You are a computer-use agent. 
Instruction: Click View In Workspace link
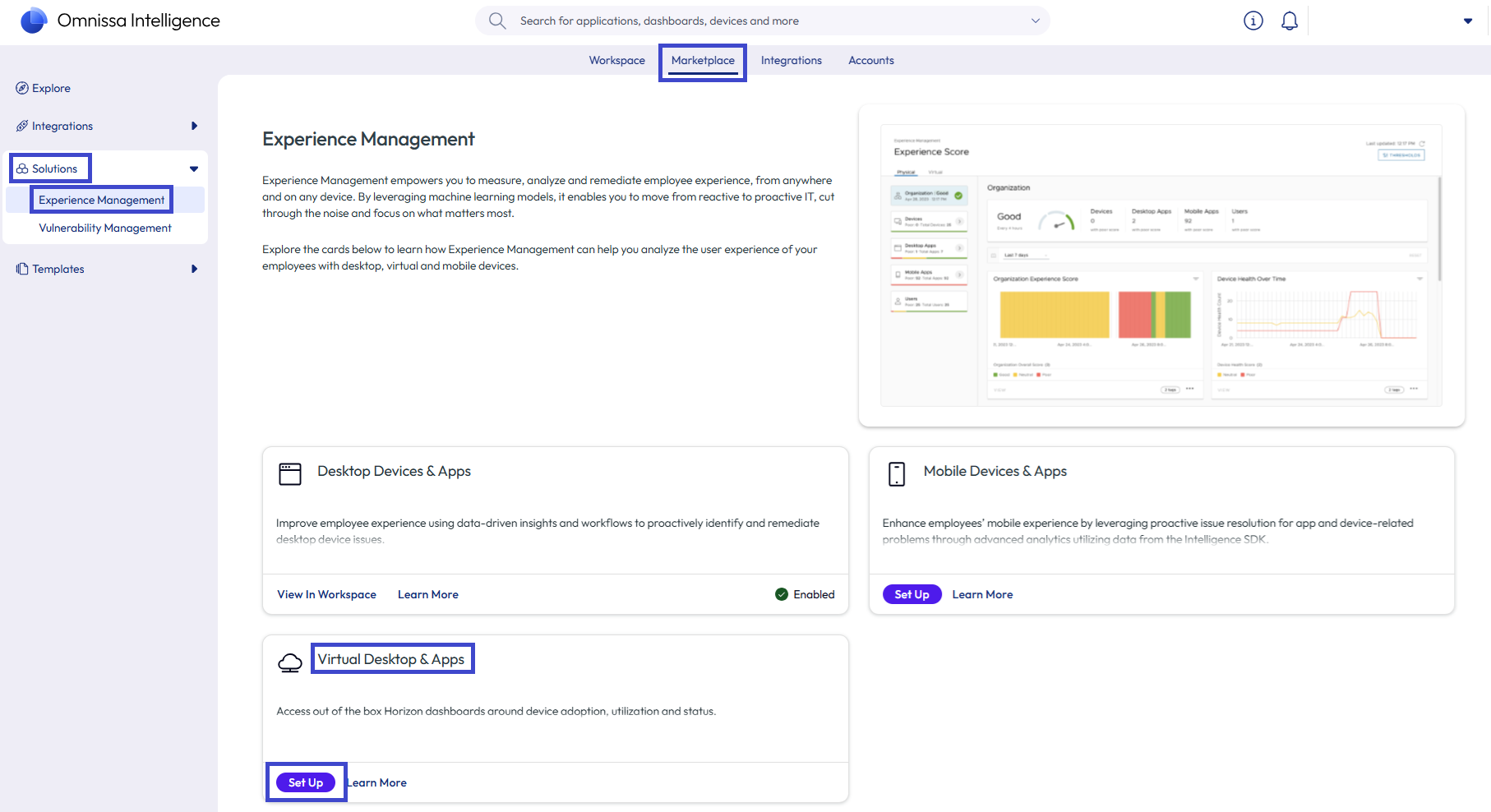tap(327, 594)
